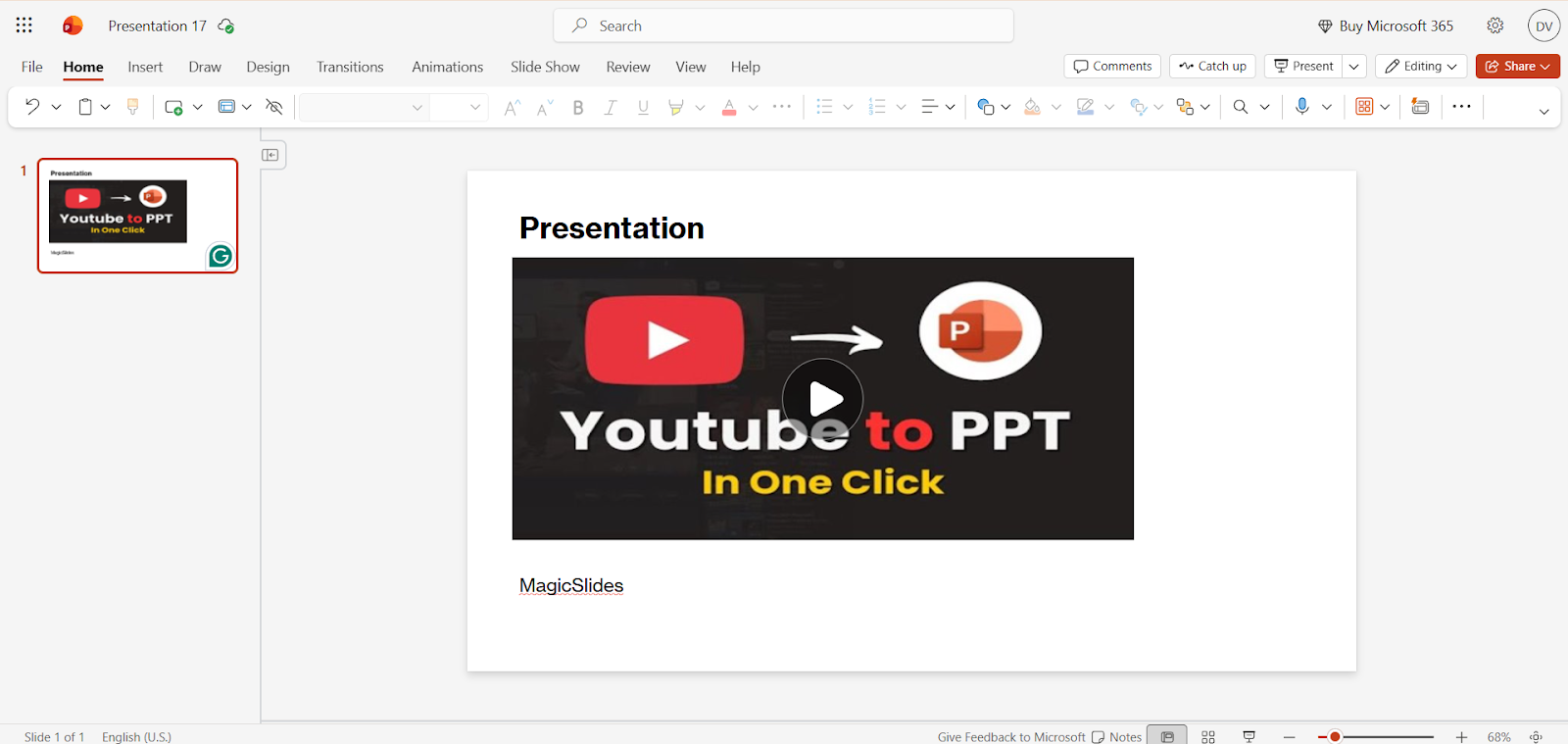Click the PowerPoint logo icon
1568x744 pixels.
(x=73, y=25)
